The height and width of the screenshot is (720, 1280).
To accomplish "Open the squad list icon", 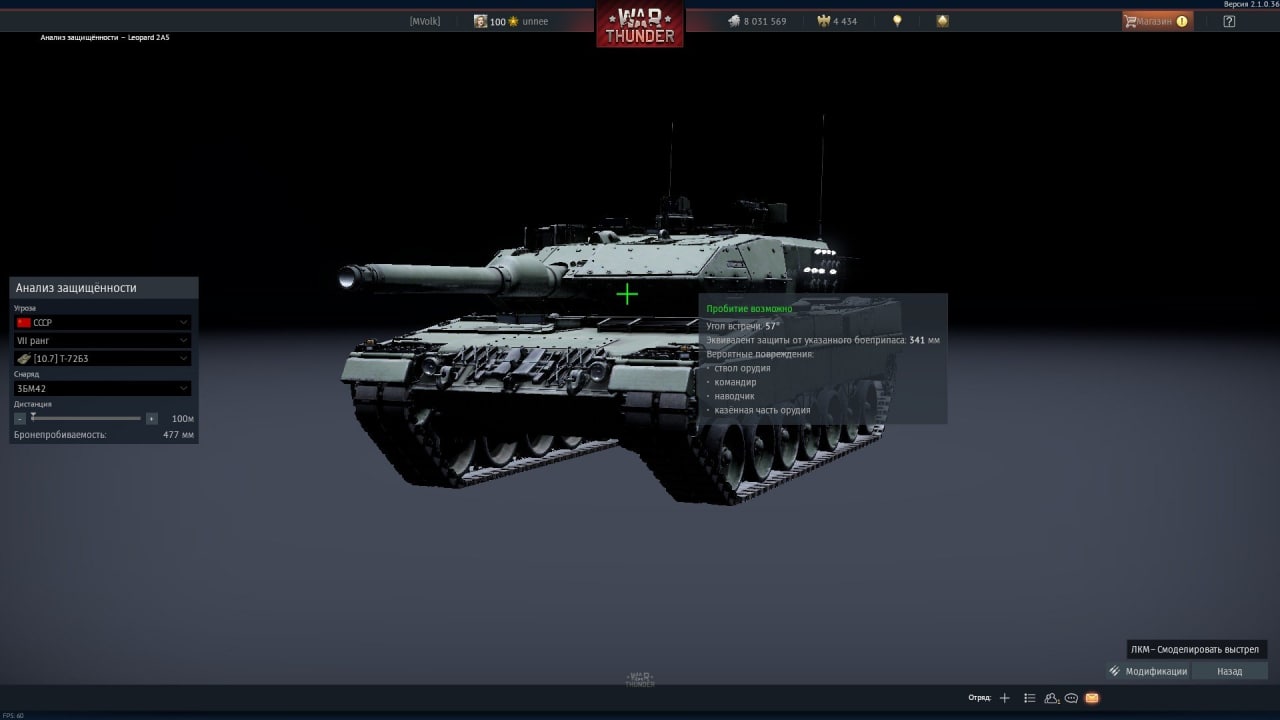I will click(x=1029, y=698).
